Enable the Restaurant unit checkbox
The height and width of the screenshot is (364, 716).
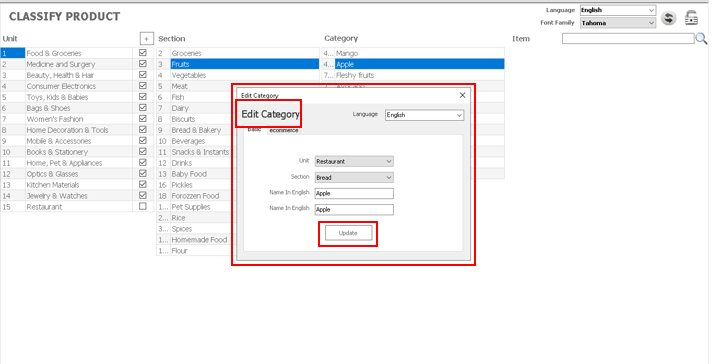point(142,206)
